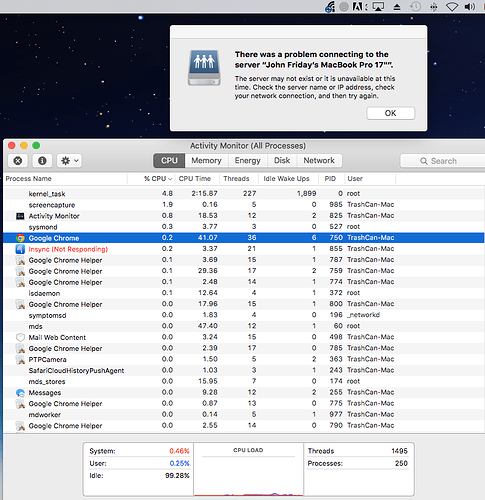The width and height of the screenshot is (485, 500).
Task: Select the Insync Not Responding process icon
Action: tap(20, 249)
